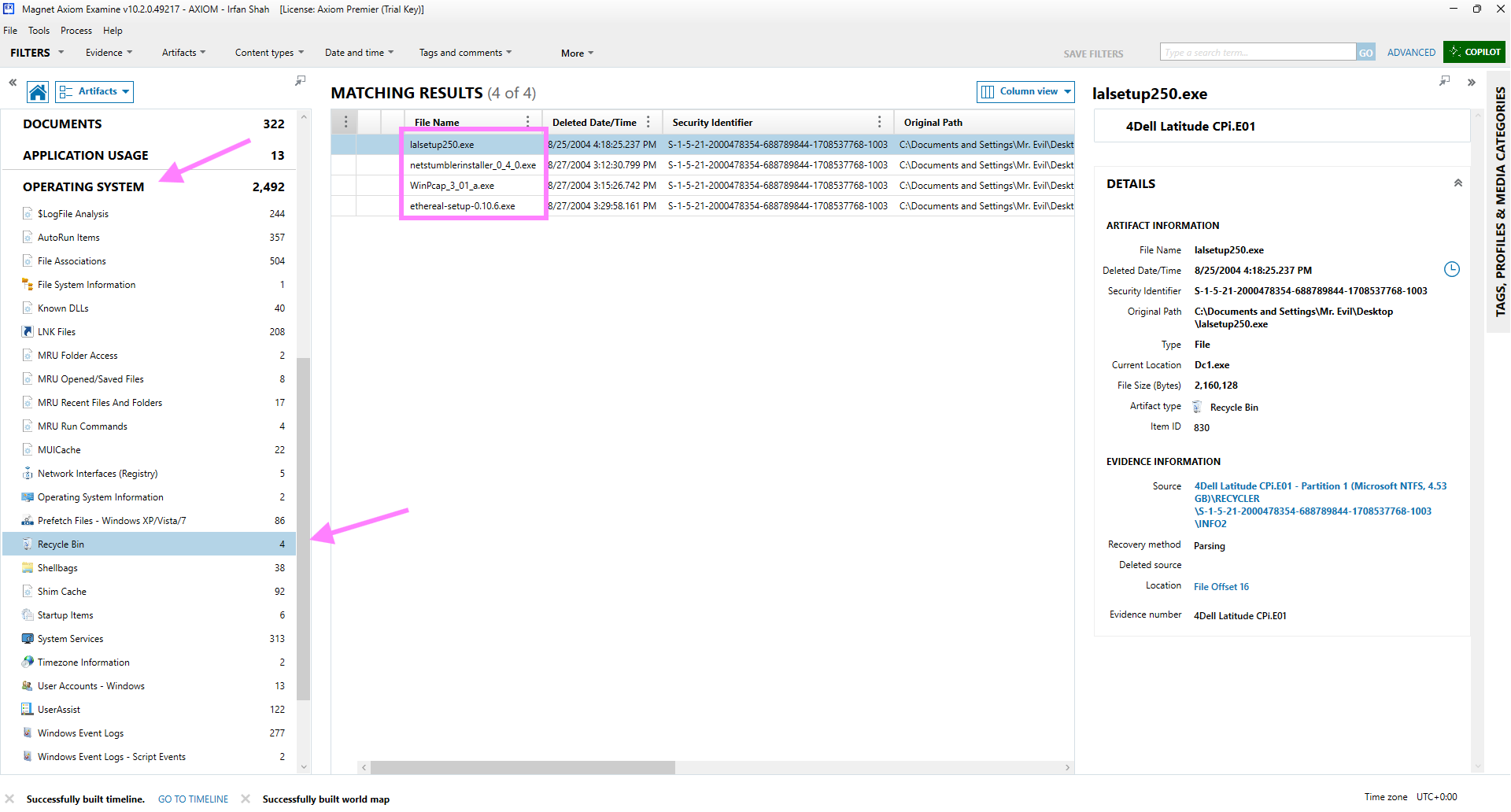Pin the details pane
The image size is (1511, 812).
pos(1444,81)
